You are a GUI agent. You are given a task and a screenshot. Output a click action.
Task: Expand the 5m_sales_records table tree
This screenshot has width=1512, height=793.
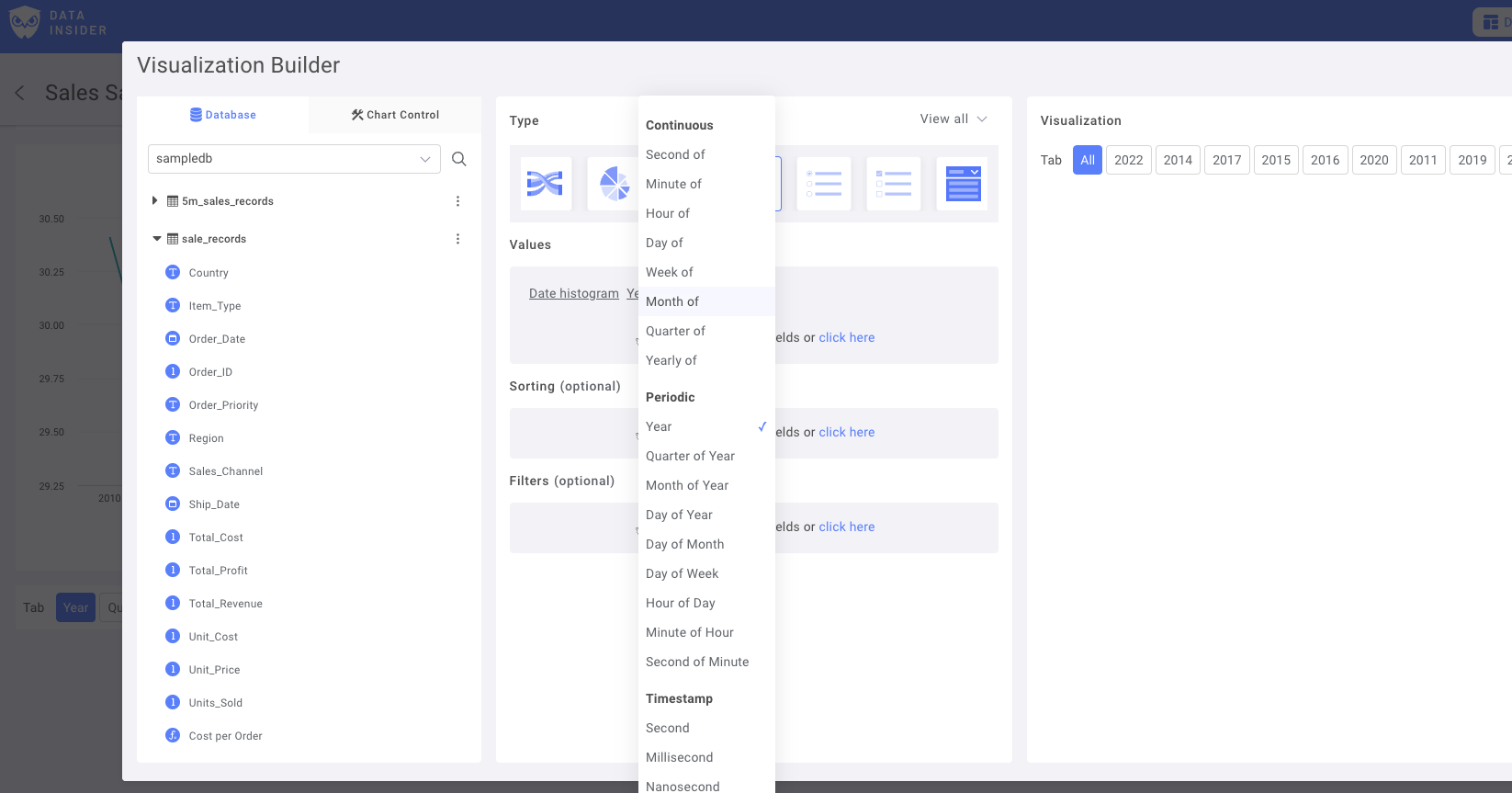click(154, 200)
